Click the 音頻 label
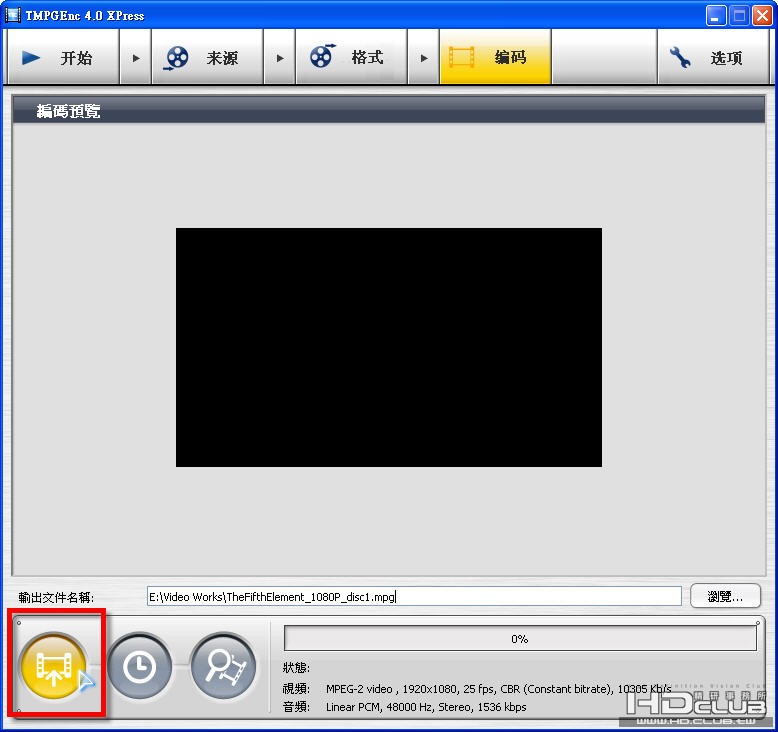The image size is (778, 732). click(296, 706)
